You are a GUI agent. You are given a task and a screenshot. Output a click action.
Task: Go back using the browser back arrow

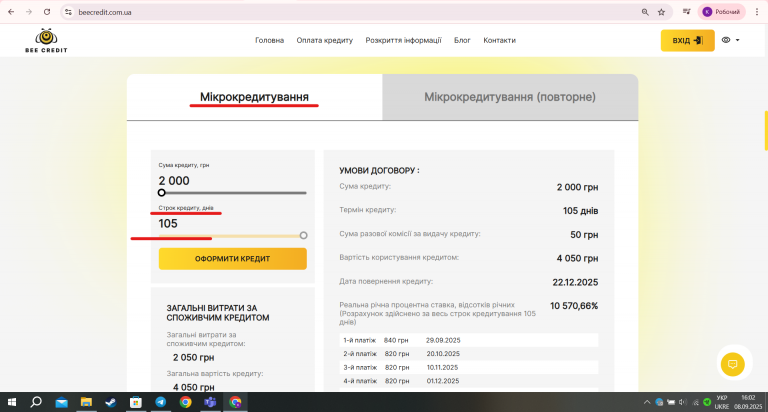[11, 12]
